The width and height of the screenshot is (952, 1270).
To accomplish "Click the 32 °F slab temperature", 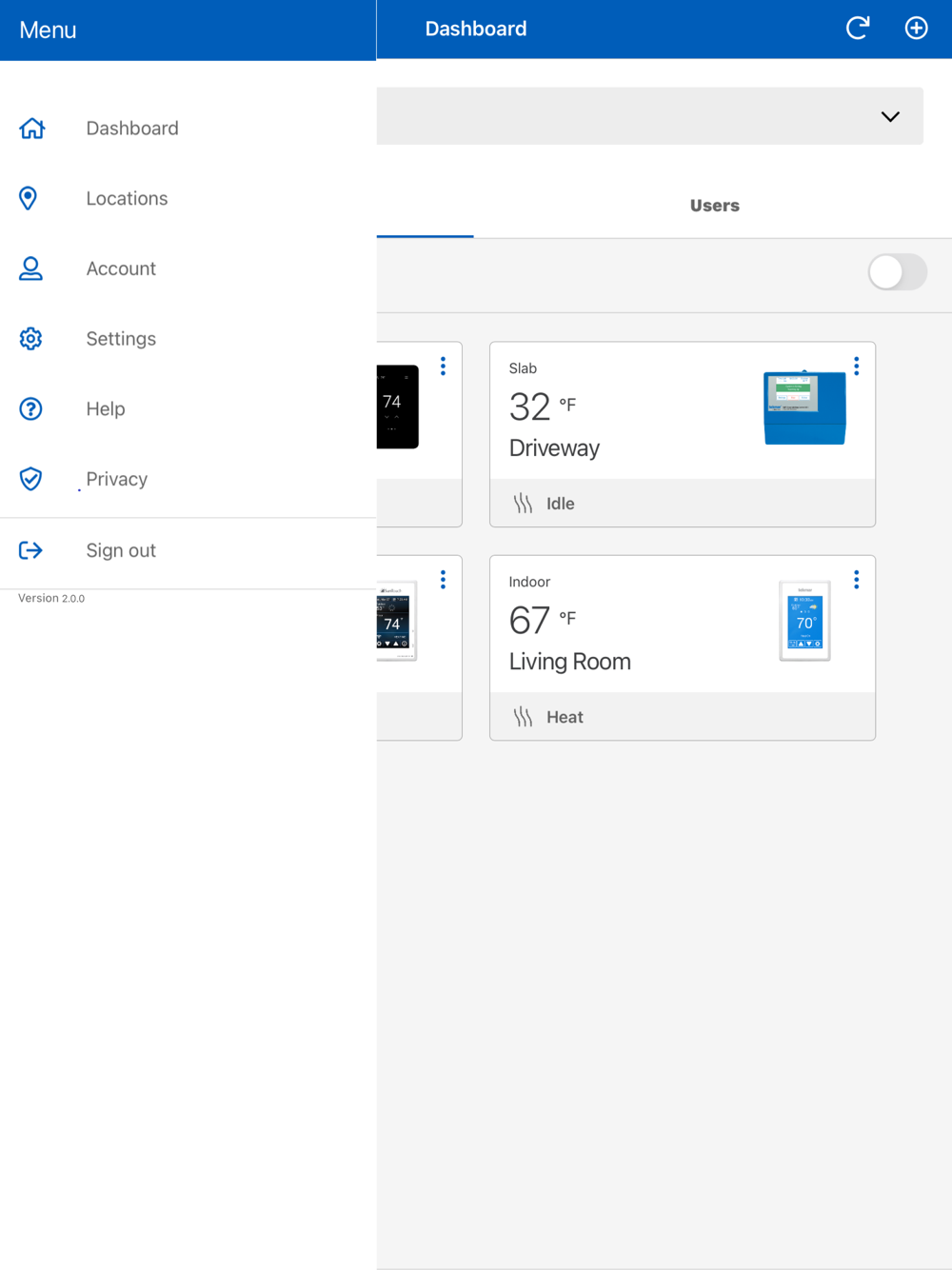I will click(543, 407).
